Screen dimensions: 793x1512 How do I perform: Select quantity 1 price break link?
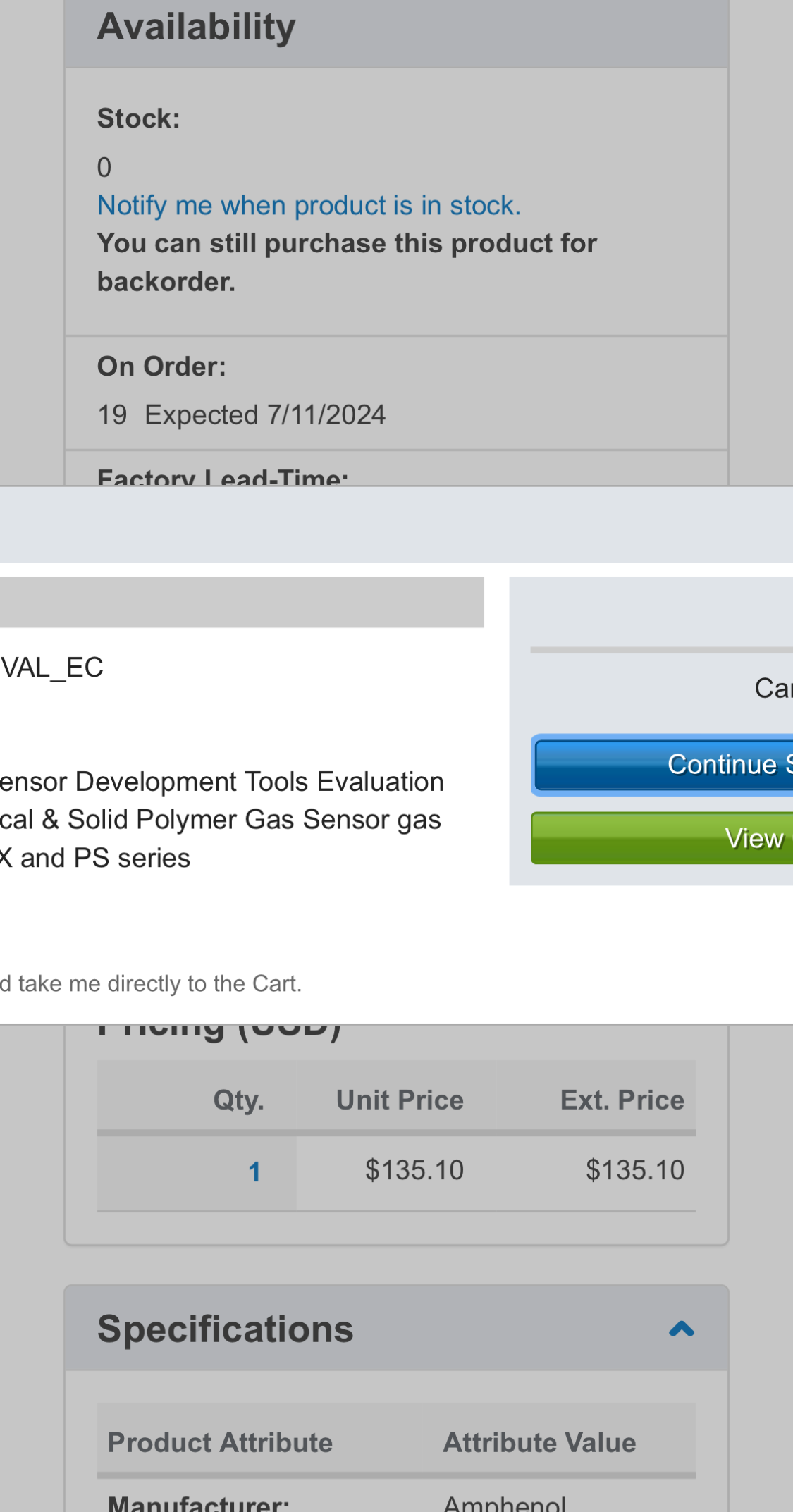coord(254,1172)
